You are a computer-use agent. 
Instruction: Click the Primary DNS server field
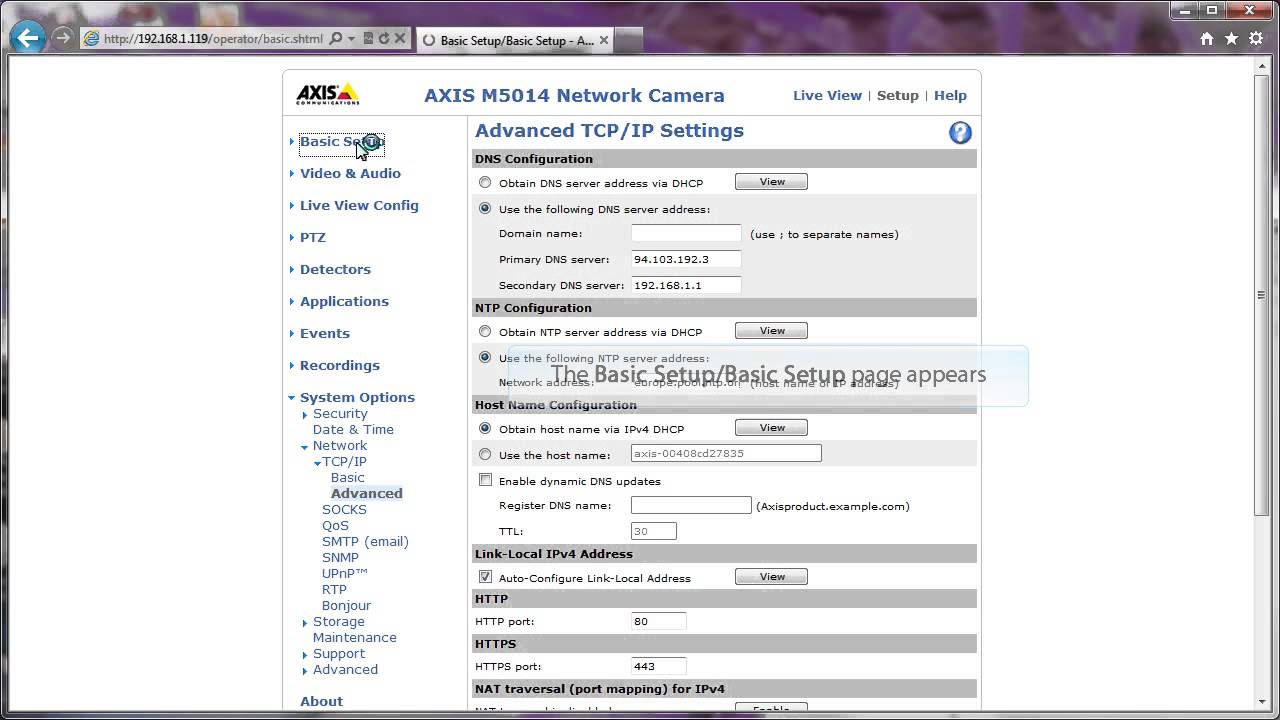pyautogui.click(x=686, y=259)
